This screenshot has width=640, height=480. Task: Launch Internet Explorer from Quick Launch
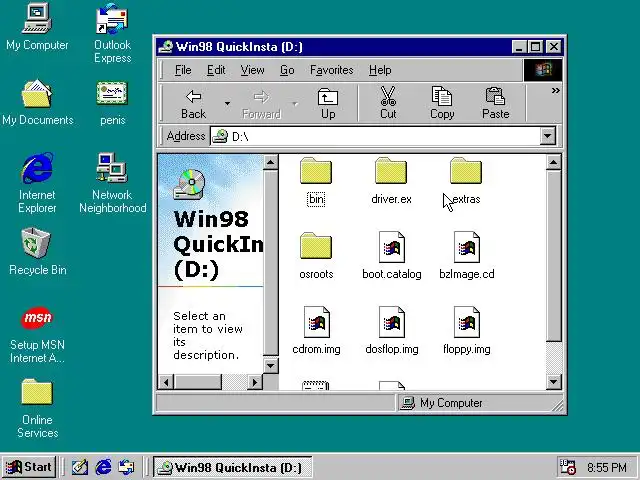(x=103, y=467)
